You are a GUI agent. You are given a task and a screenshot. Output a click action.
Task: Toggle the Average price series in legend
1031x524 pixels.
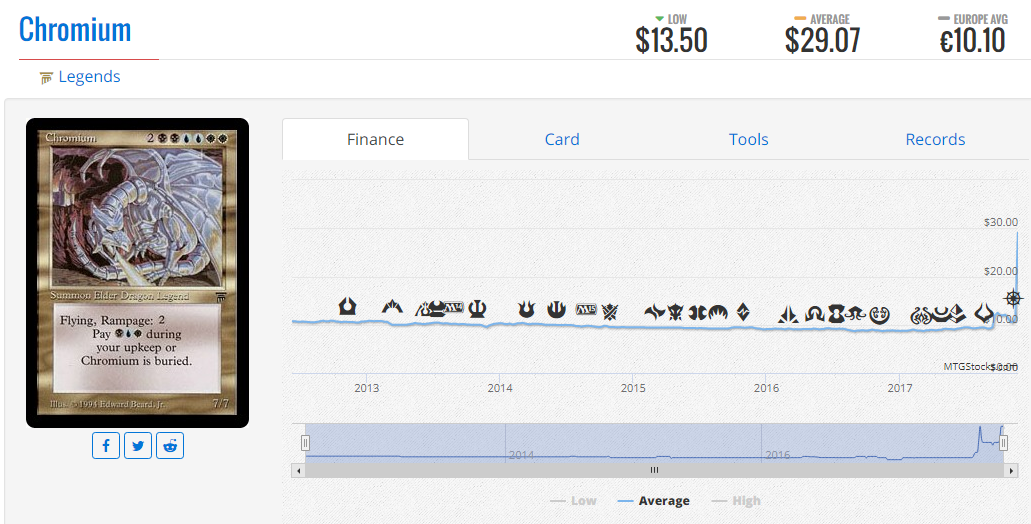[654, 501]
